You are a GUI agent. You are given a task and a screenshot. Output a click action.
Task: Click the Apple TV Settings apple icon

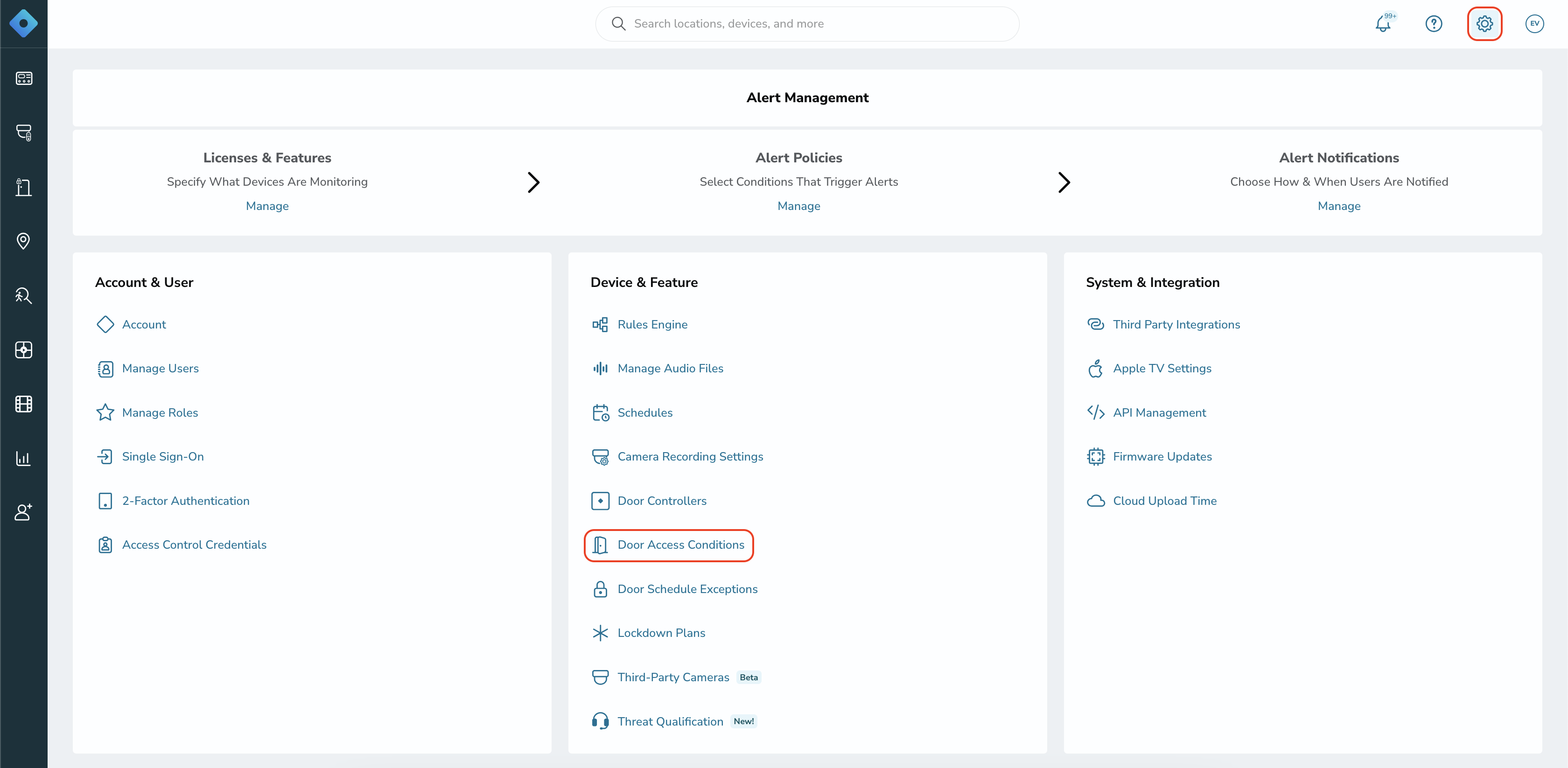[x=1096, y=368]
